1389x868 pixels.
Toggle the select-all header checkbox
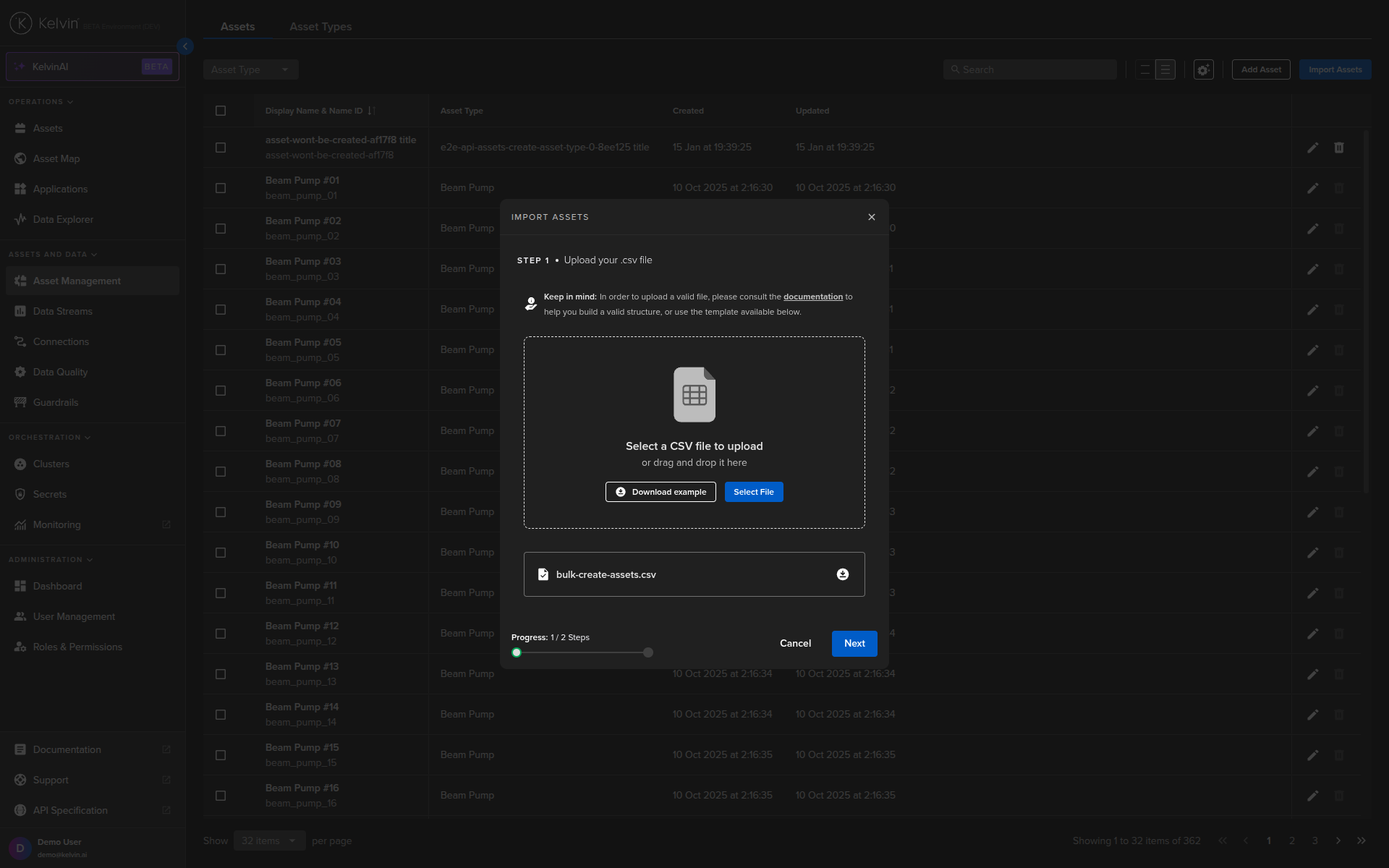(x=221, y=111)
